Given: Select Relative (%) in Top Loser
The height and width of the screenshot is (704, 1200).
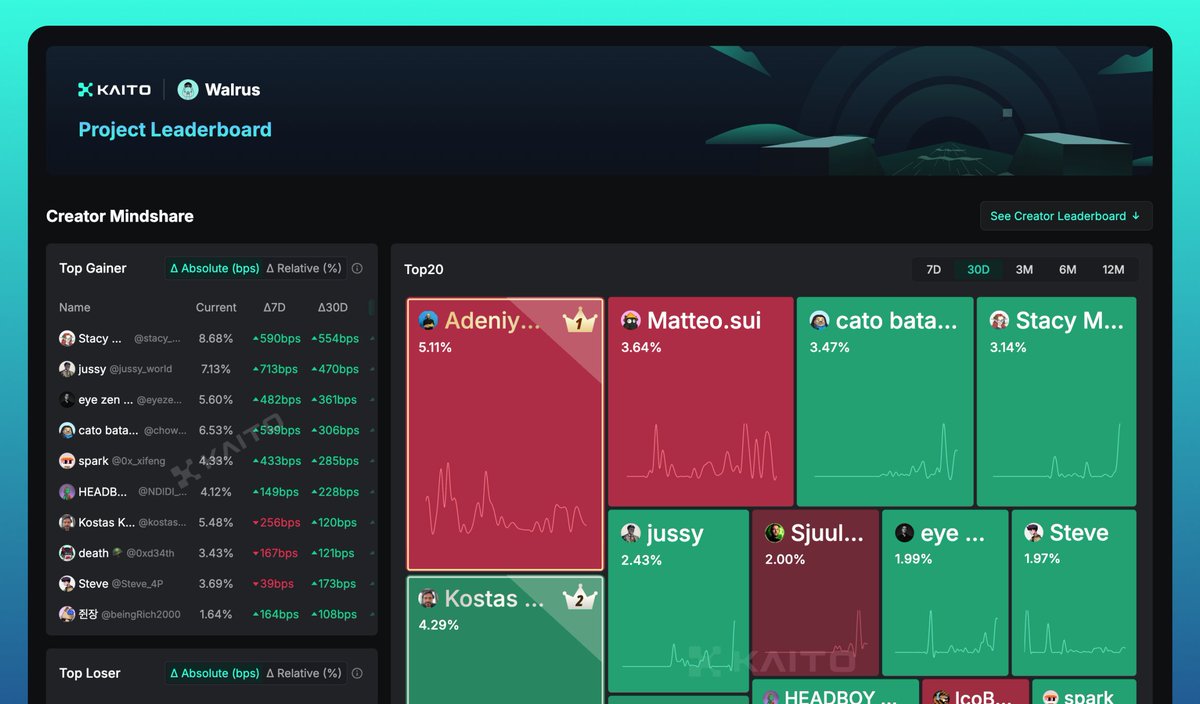Looking at the screenshot, I should point(304,673).
